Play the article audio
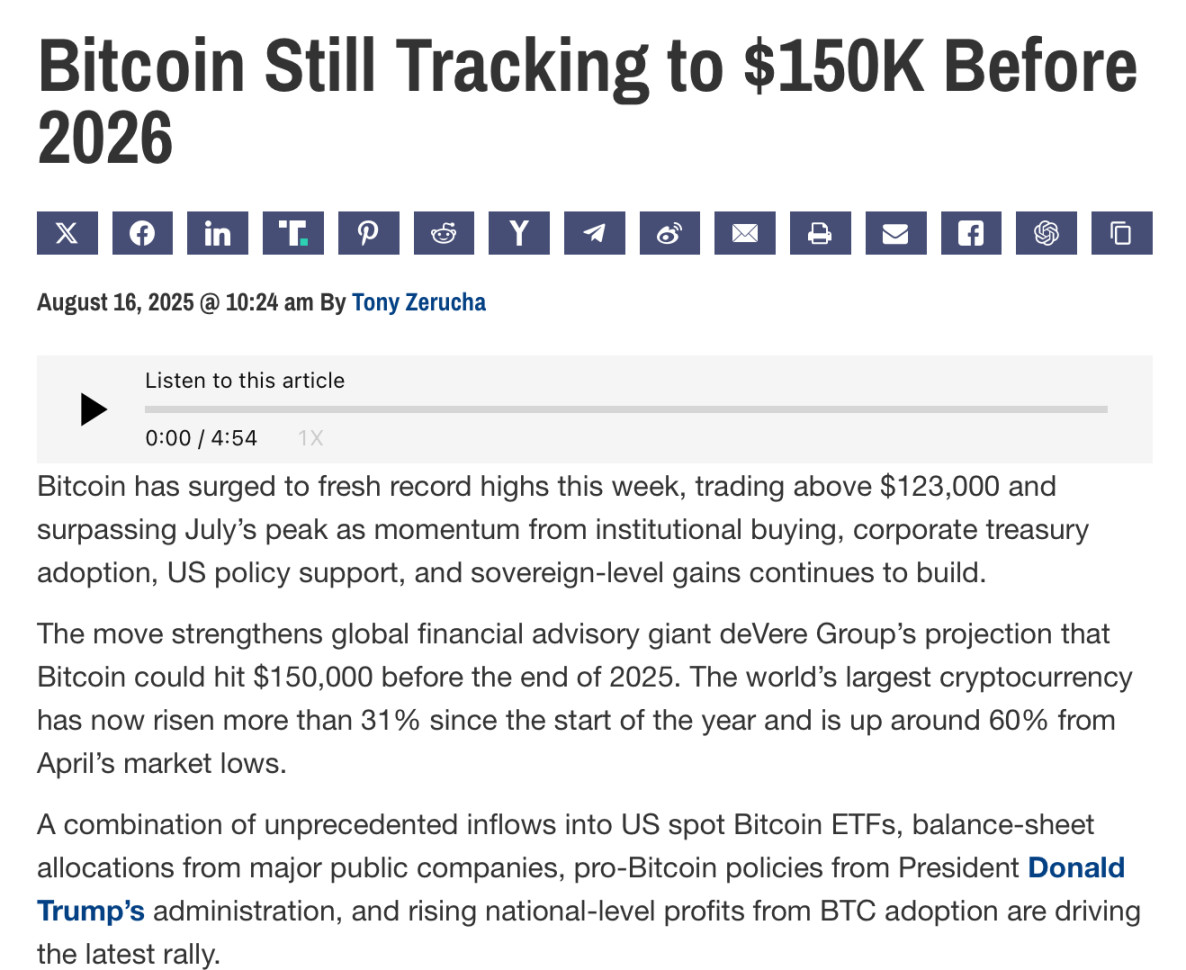 94,409
